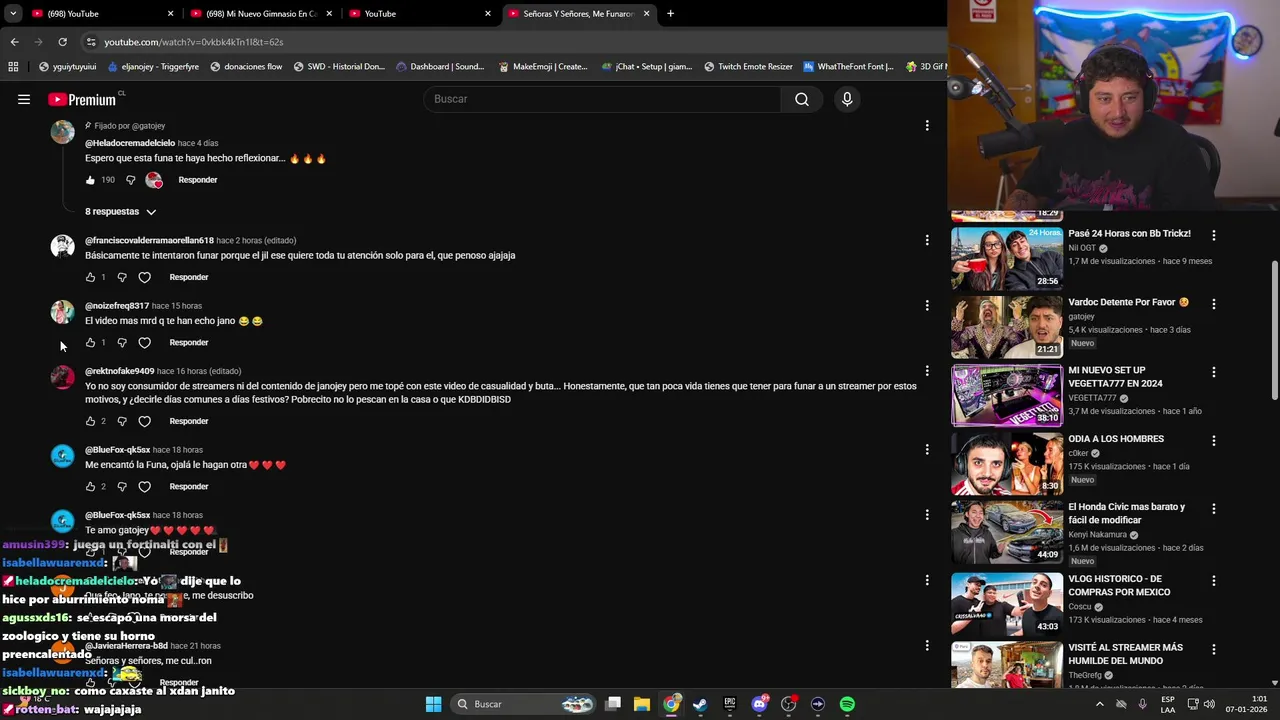Screen dimensions: 1280x720
Task: Open the 'WhatTheFont' bookmark
Action: (848, 67)
